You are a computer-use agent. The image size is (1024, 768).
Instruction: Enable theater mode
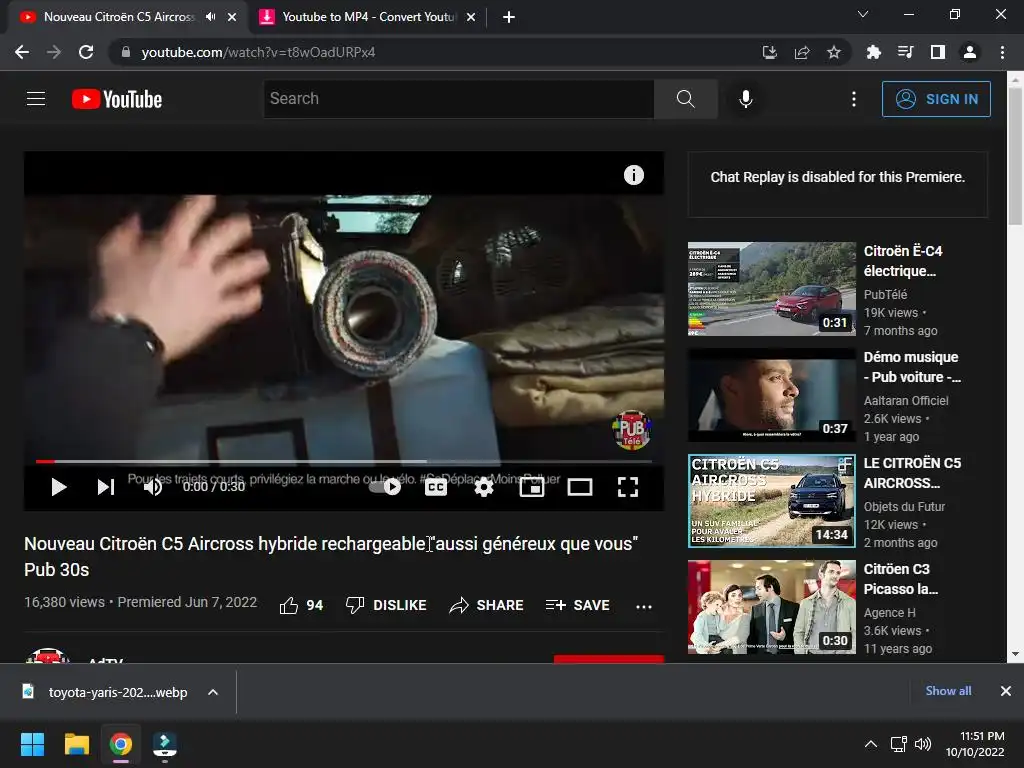pos(579,487)
